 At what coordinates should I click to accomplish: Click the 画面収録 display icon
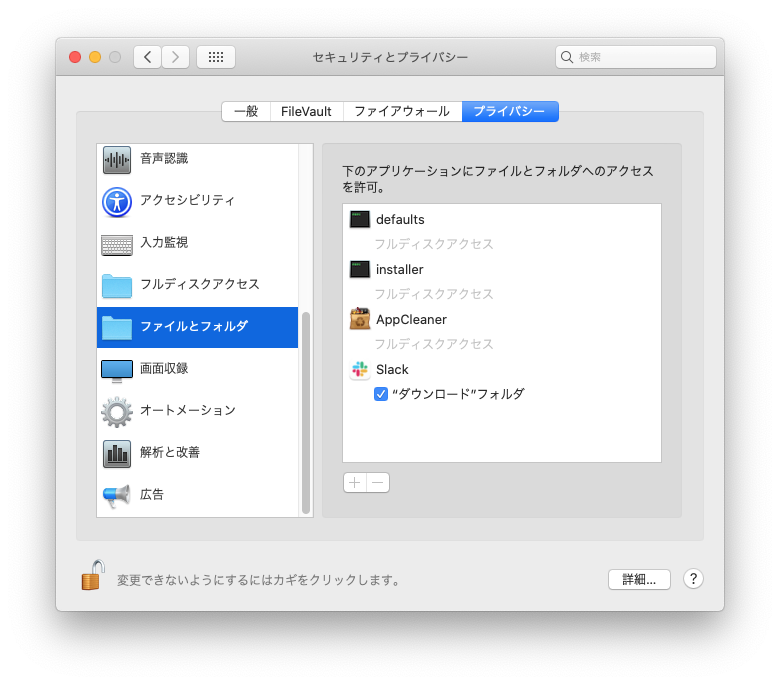[117, 371]
